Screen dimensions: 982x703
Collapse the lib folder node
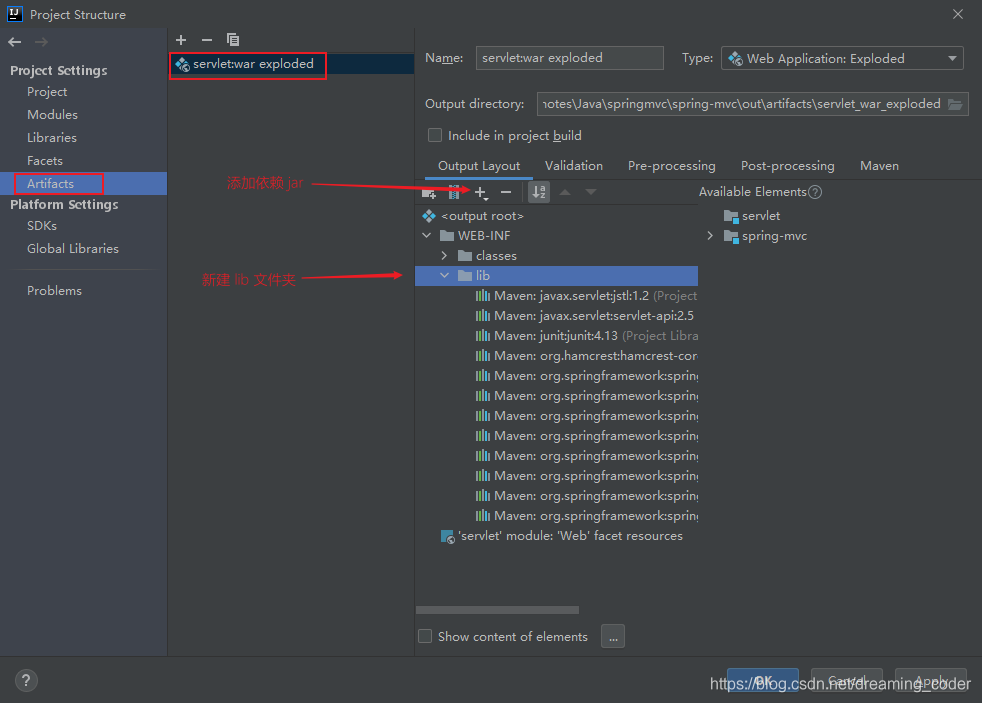tap(445, 275)
